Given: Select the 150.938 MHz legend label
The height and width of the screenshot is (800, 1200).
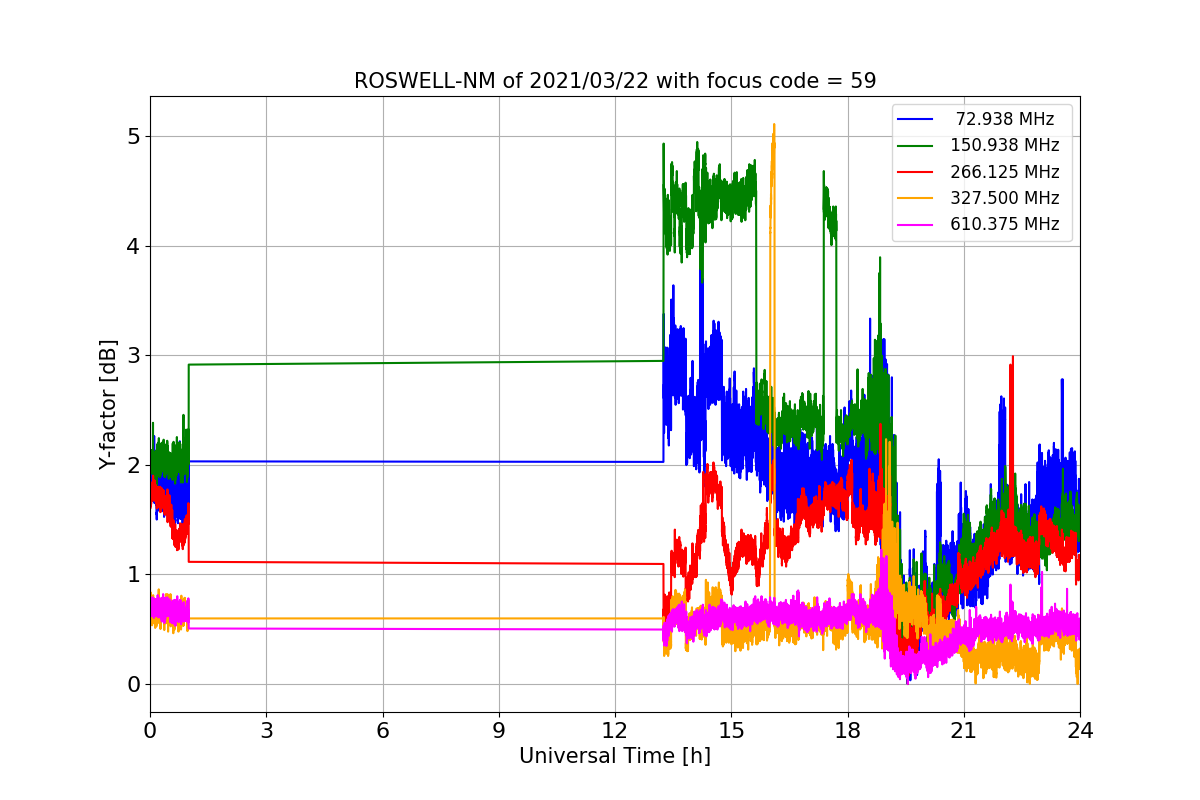Looking at the screenshot, I should click(x=1005, y=145).
